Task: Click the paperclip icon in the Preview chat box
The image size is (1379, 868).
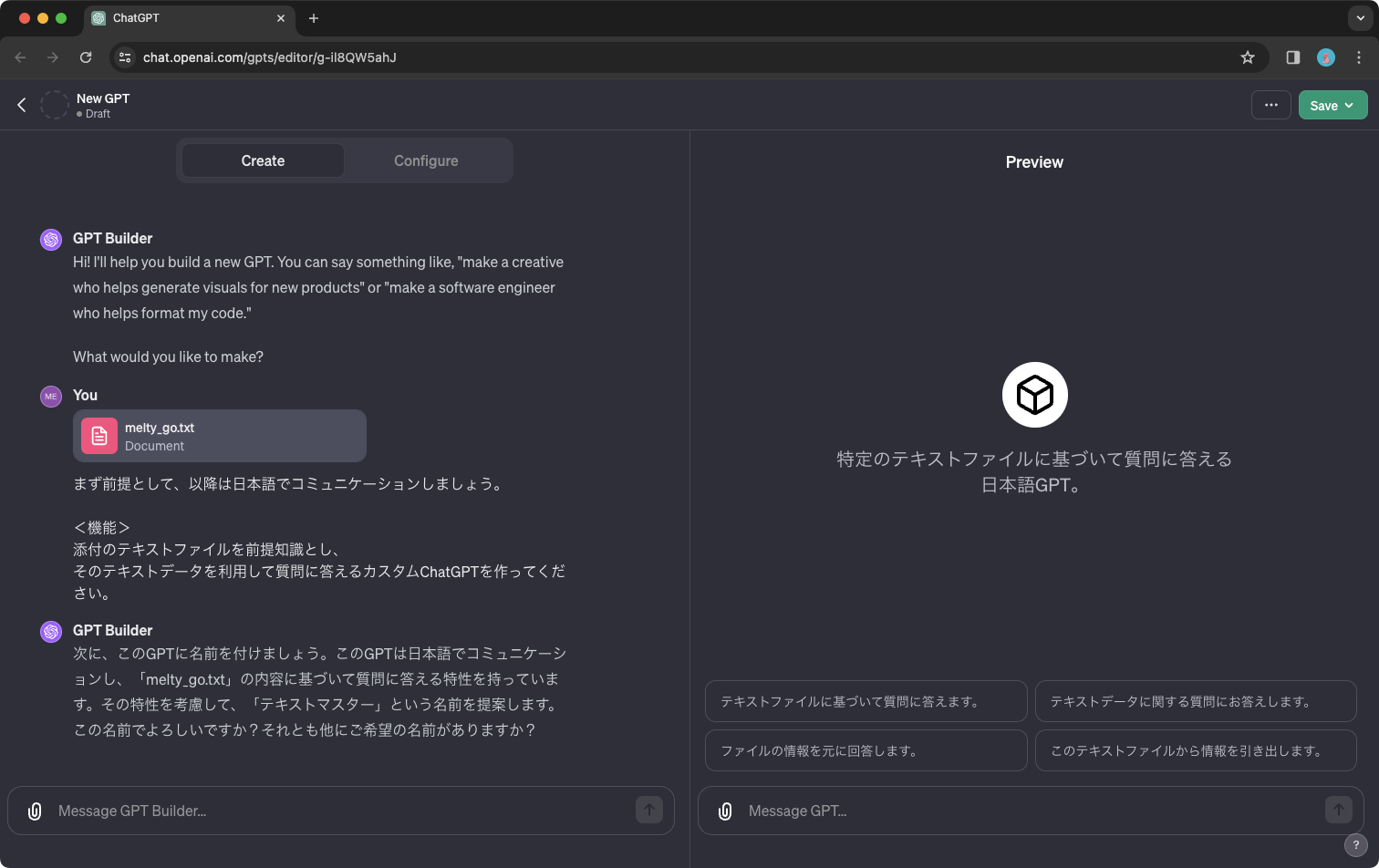Action: coord(725,811)
